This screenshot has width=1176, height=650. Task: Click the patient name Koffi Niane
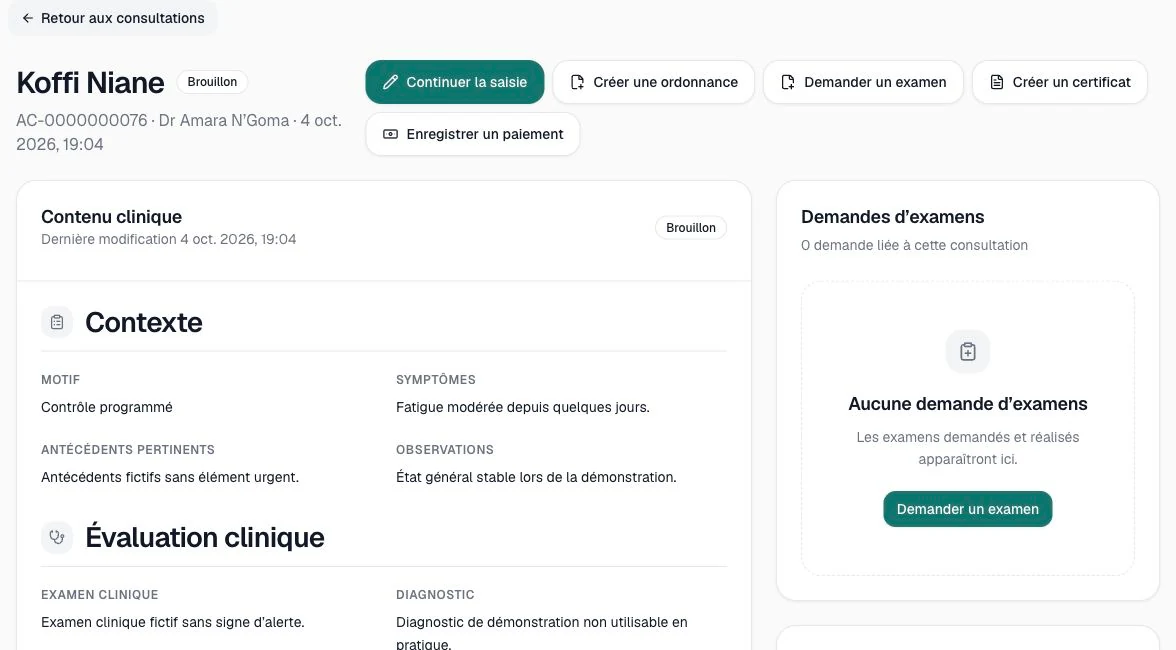point(90,82)
